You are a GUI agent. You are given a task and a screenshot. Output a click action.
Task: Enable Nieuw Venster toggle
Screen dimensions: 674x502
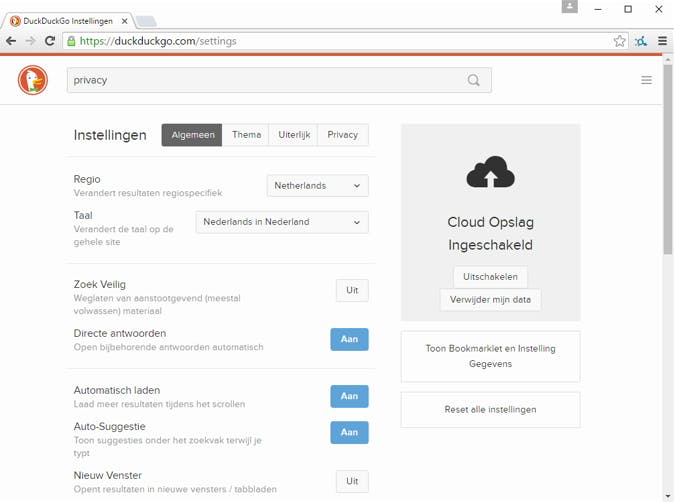pyautogui.click(x=352, y=481)
